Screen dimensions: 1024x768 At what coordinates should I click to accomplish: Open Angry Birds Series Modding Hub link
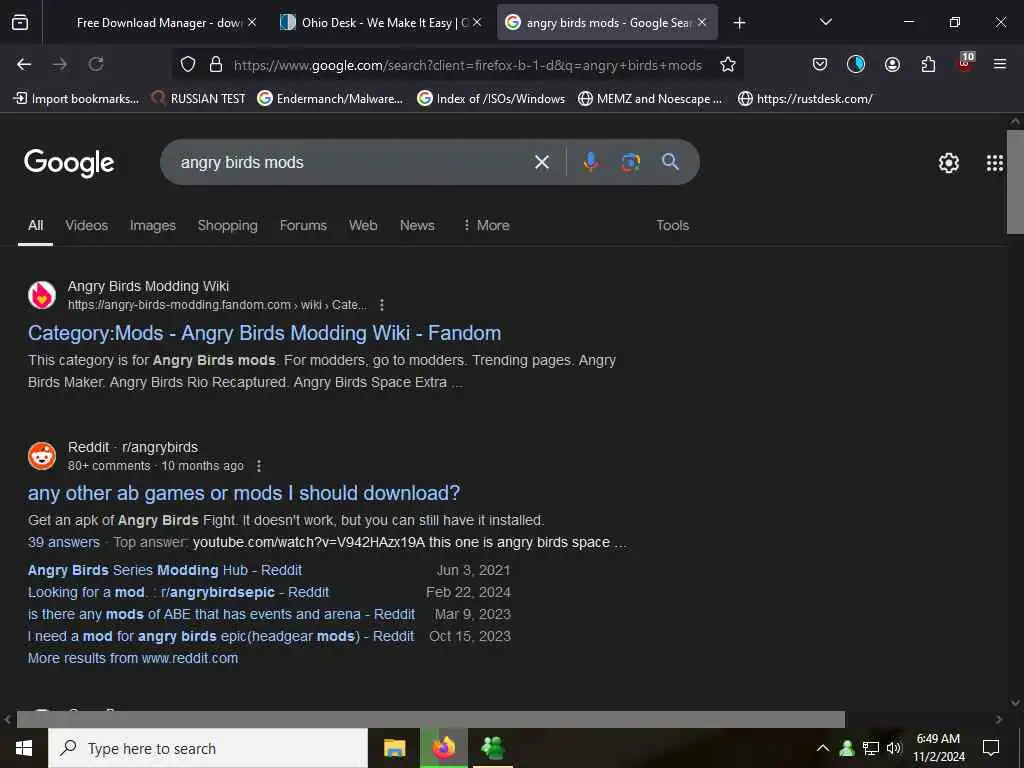coord(165,570)
